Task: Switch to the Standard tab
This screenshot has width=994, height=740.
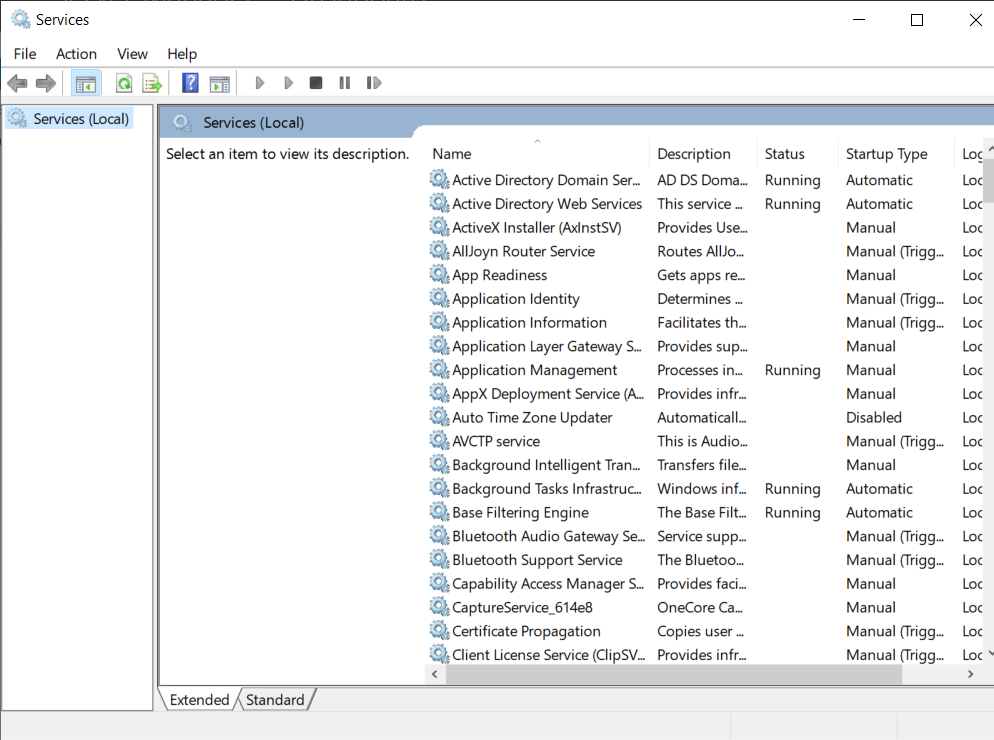Action: (x=275, y=699)
